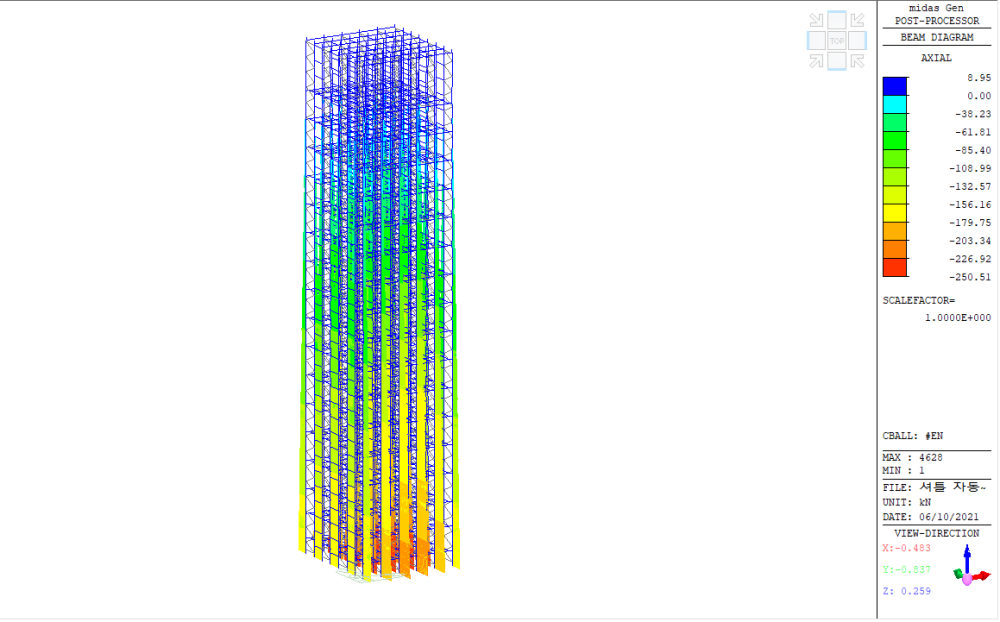1000x622 pixels.
Task: Click the lower-left diagonal arrow of the view navigator
Action: click(x=816, y=61)
